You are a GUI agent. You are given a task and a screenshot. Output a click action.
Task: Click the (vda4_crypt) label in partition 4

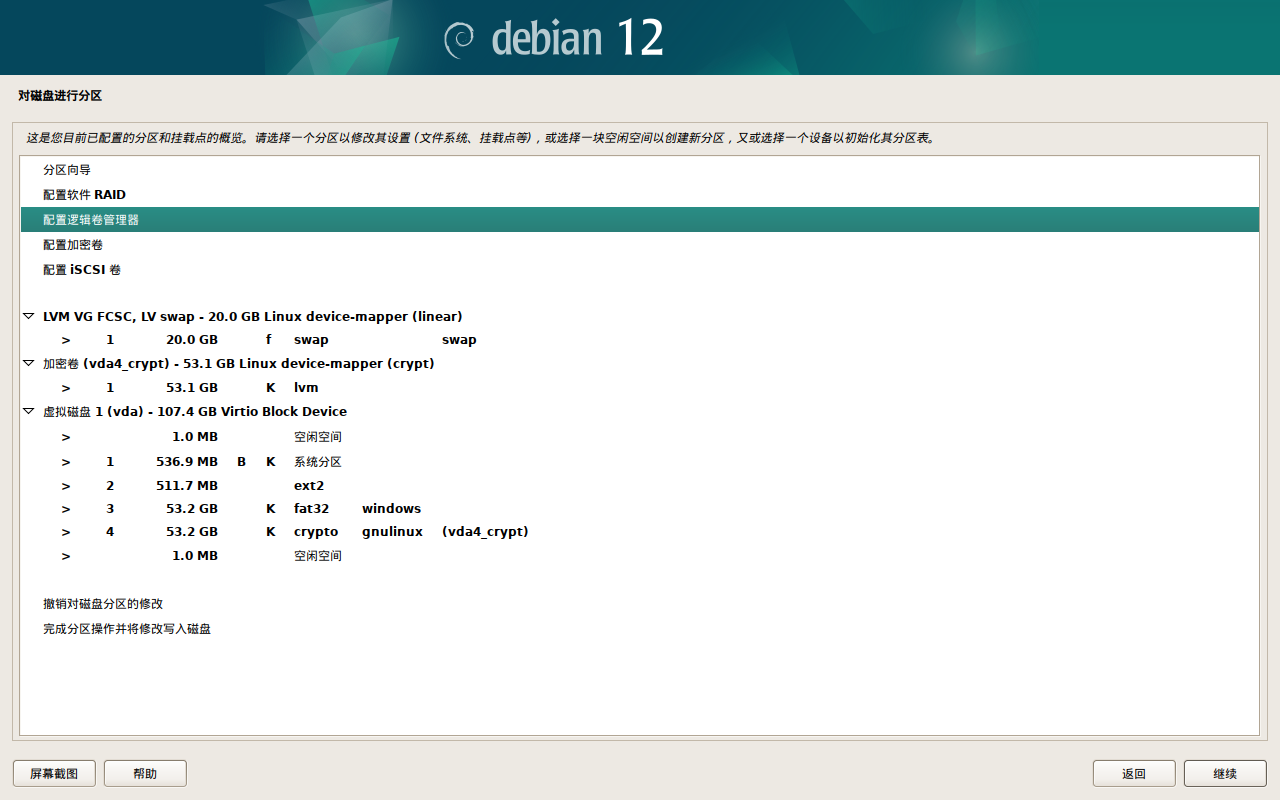click(485, 532)
